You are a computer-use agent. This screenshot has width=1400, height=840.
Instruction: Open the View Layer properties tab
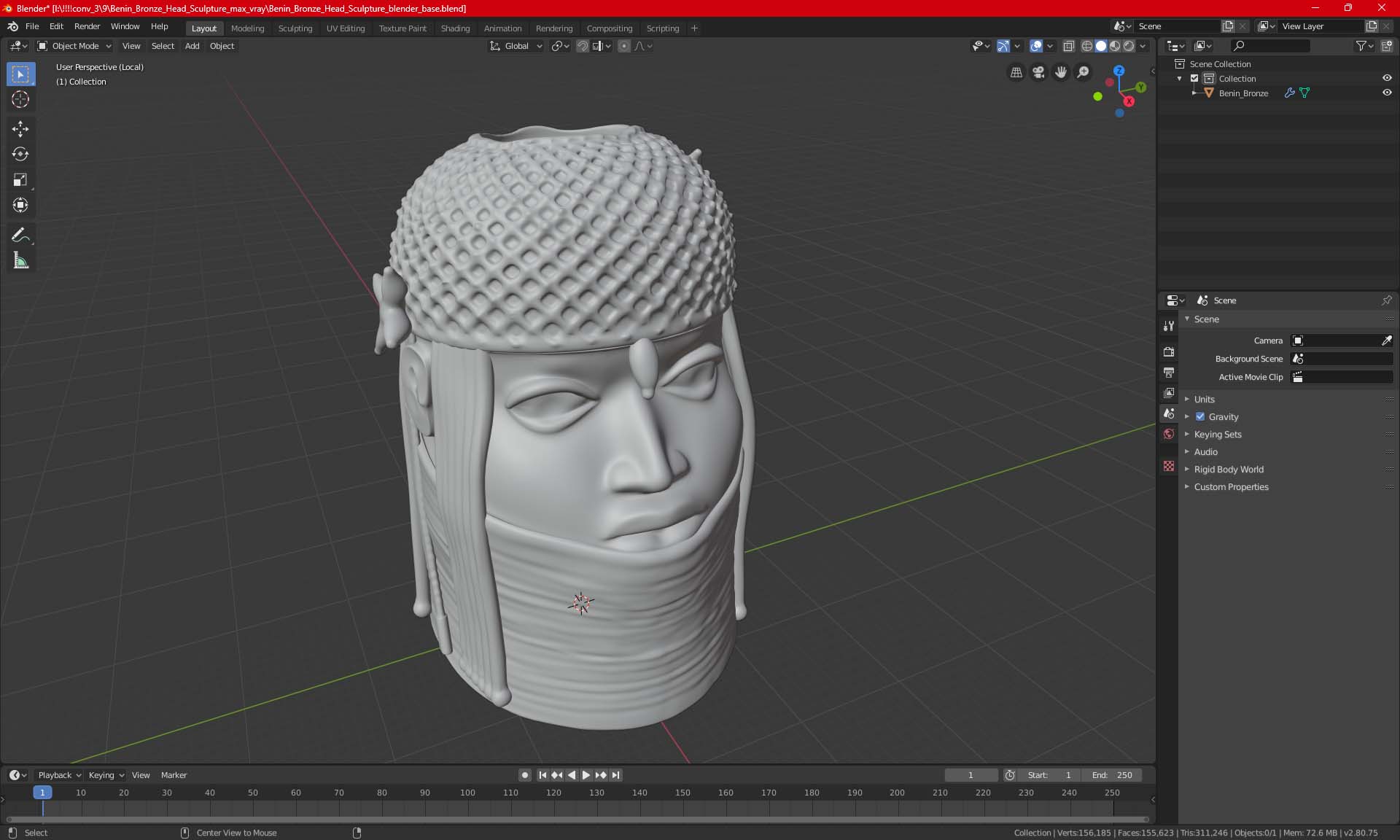[x=1169, y=393]
